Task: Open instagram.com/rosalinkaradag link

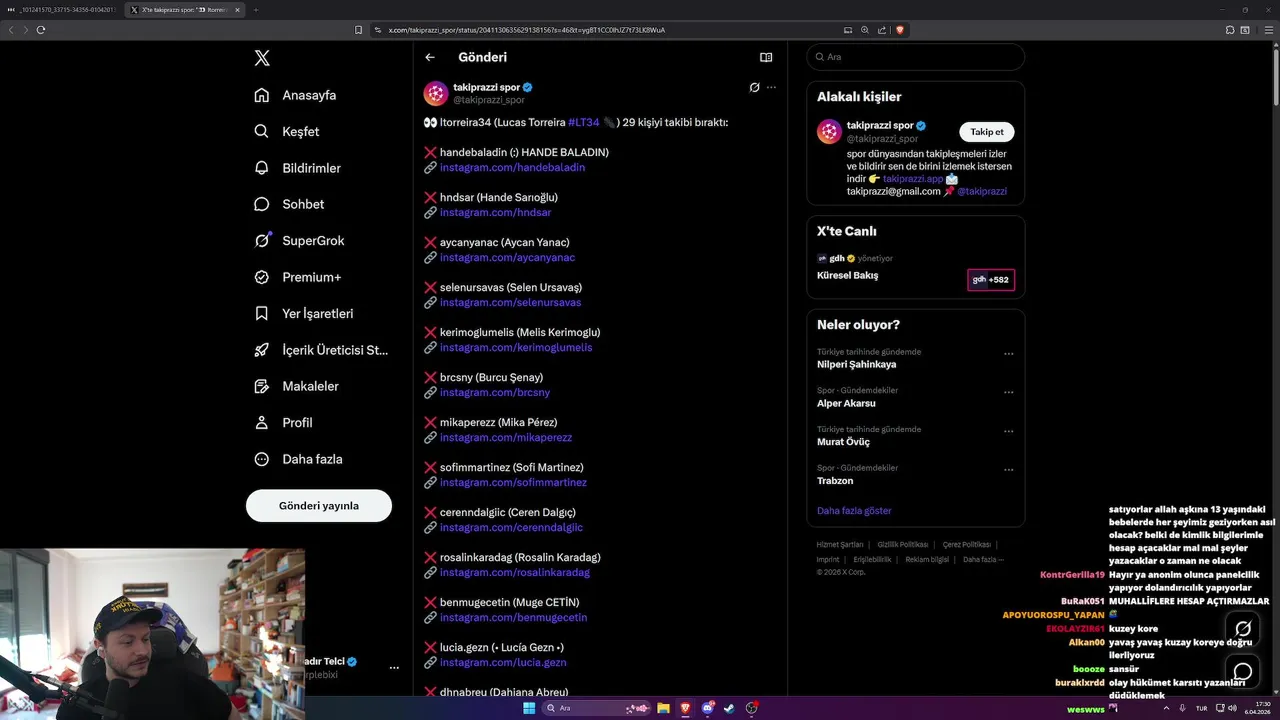Action: pos(515,573)
